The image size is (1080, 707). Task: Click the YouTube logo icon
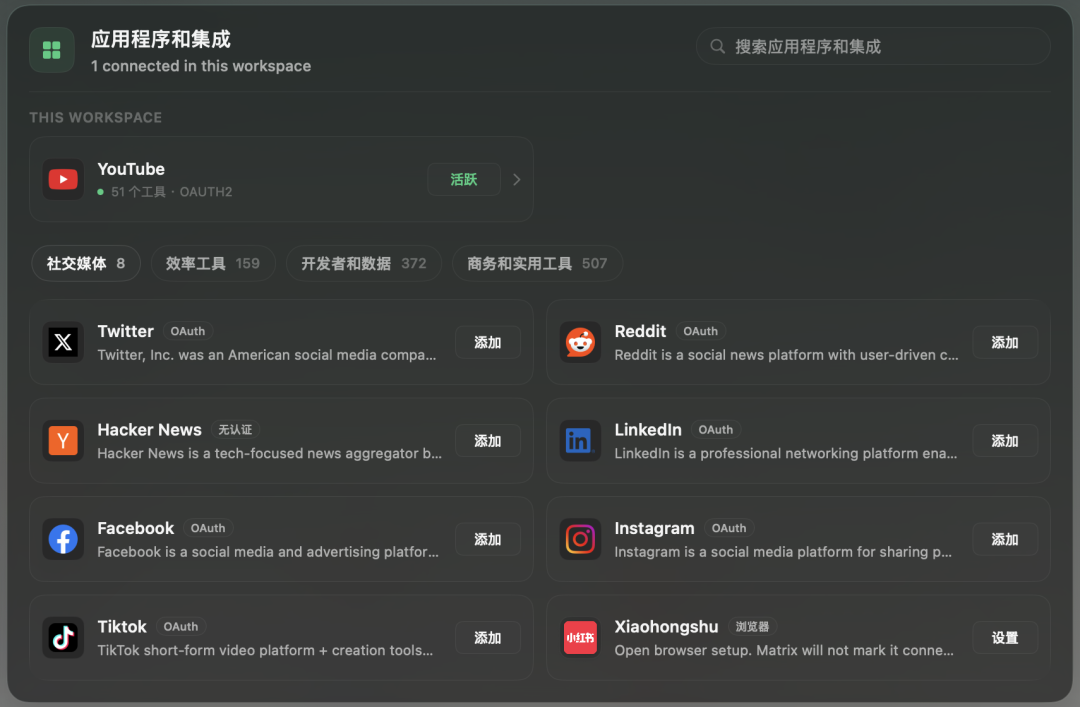[63, 179]
